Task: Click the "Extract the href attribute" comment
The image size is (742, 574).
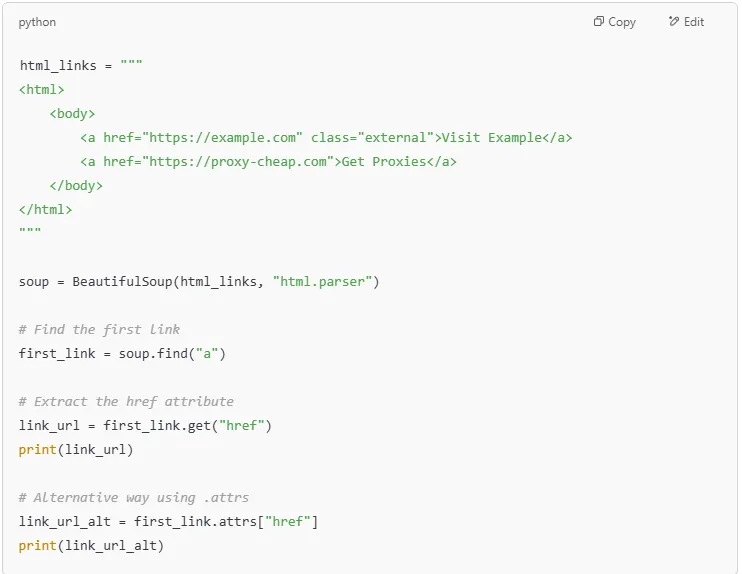Action: click(x=126, y=402)
